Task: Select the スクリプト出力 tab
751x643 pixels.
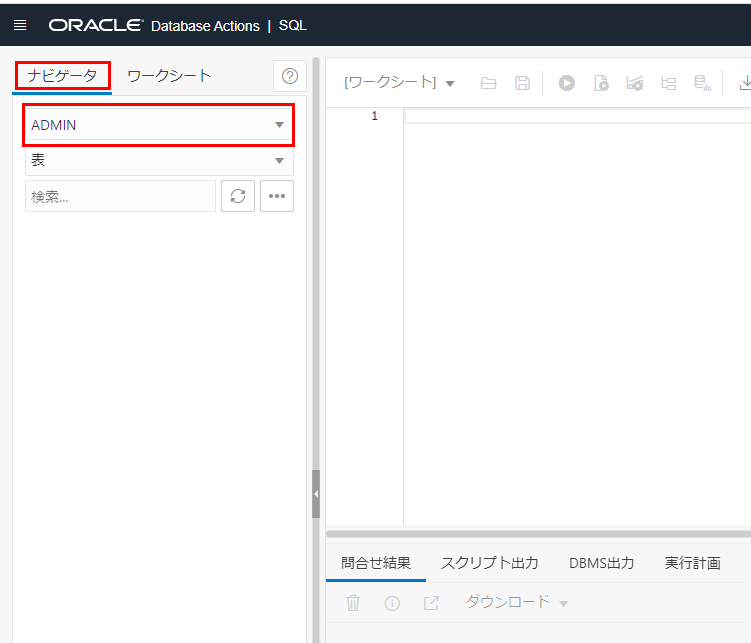Action: click(x=489, y=563)
